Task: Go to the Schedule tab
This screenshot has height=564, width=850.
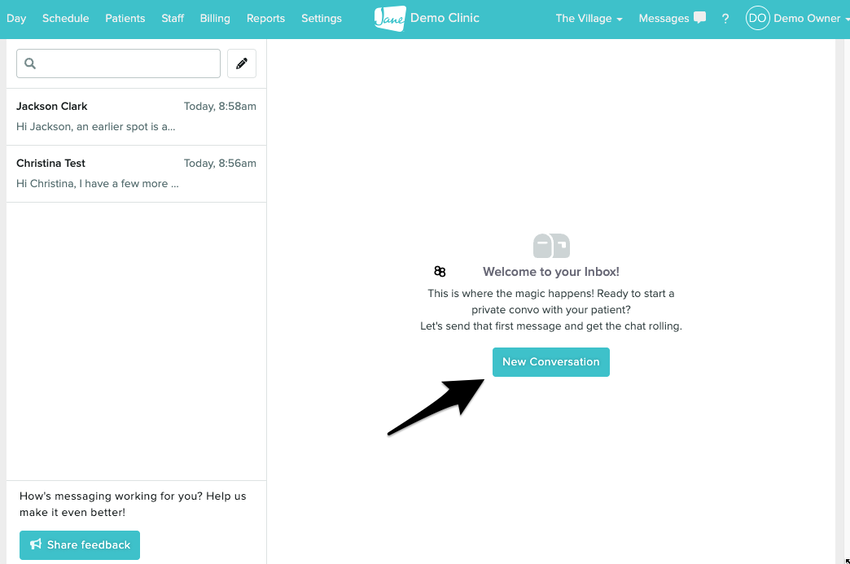Action: point(65,18)
